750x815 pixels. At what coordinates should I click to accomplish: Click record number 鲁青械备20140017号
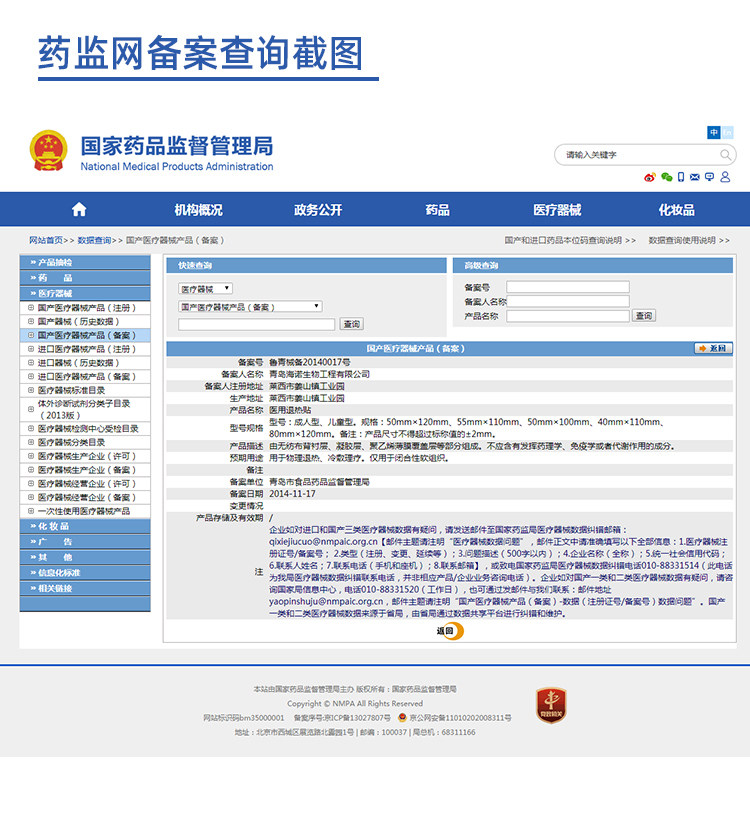point(310,362)
